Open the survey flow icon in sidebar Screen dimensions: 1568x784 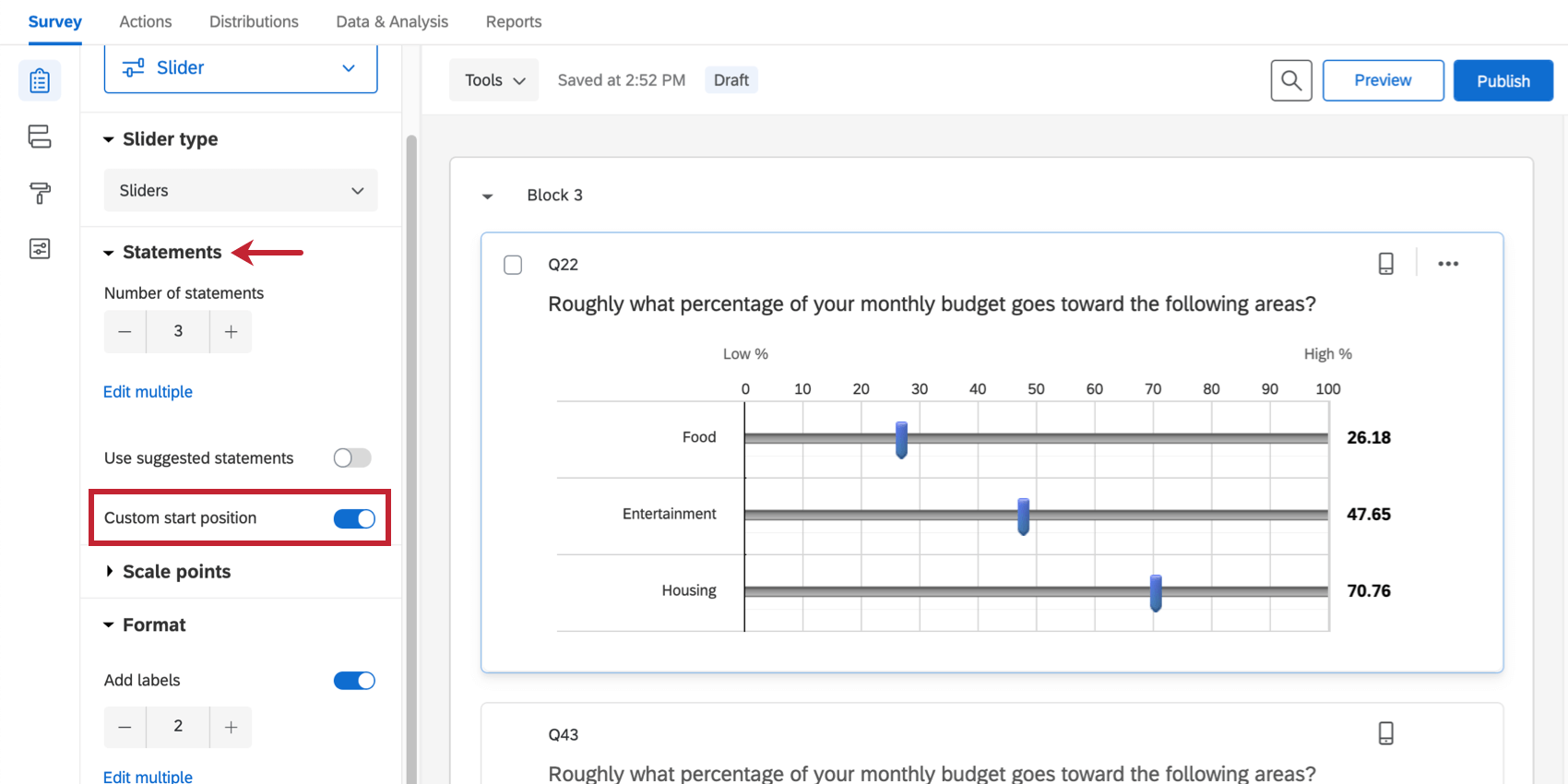(40, 137)
